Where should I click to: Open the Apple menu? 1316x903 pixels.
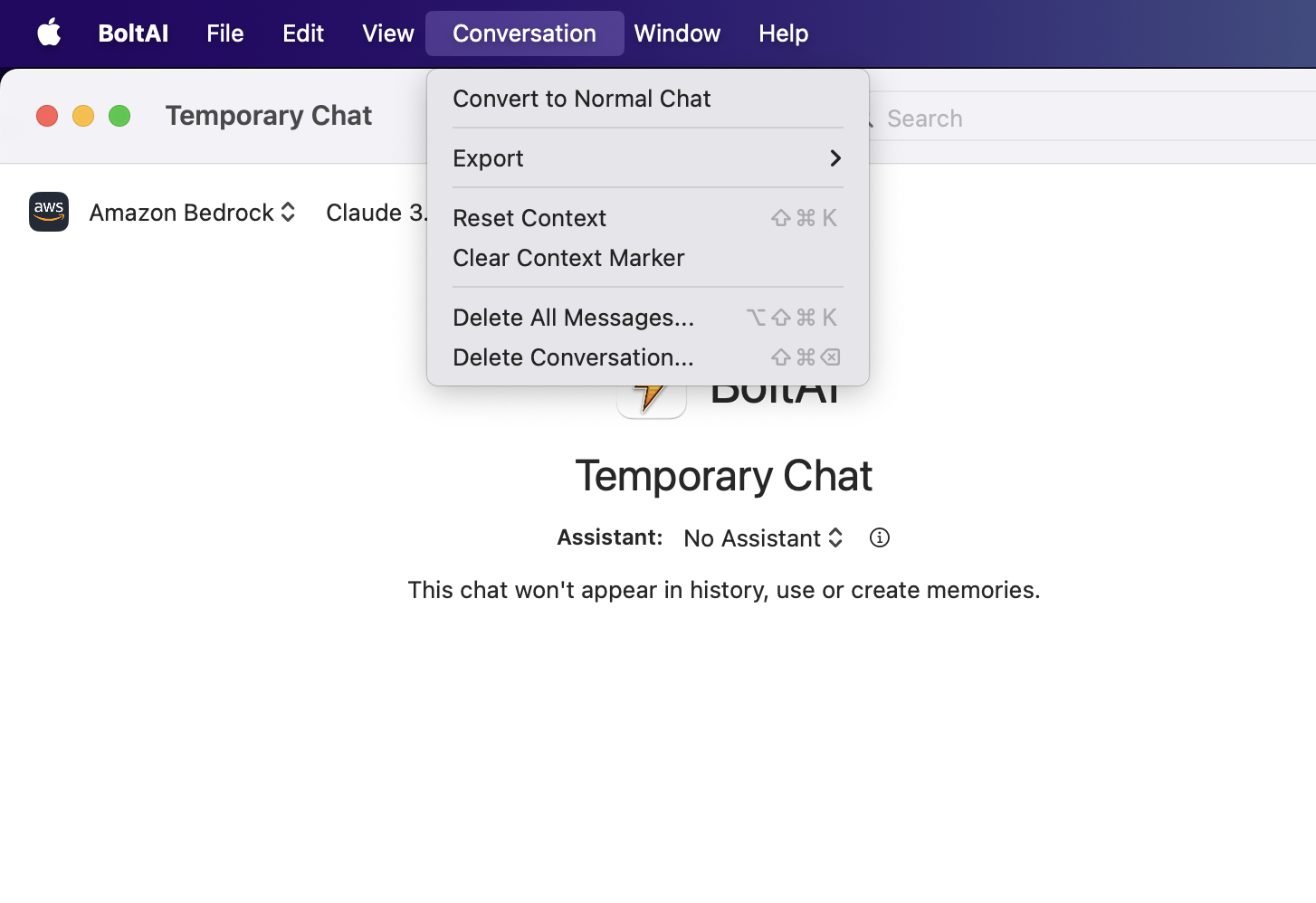point(49,33)
